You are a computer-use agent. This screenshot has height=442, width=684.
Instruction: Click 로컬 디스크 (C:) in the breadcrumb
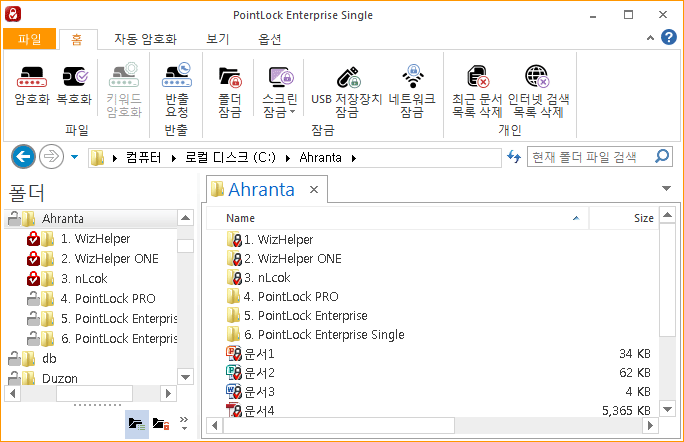coord(230,158)
